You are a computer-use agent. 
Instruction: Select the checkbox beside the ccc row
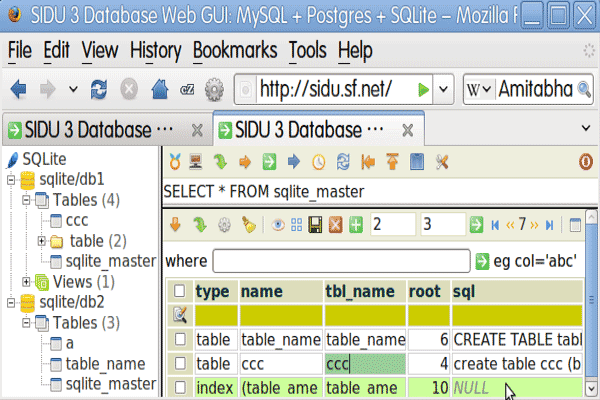tap(179, 364)
